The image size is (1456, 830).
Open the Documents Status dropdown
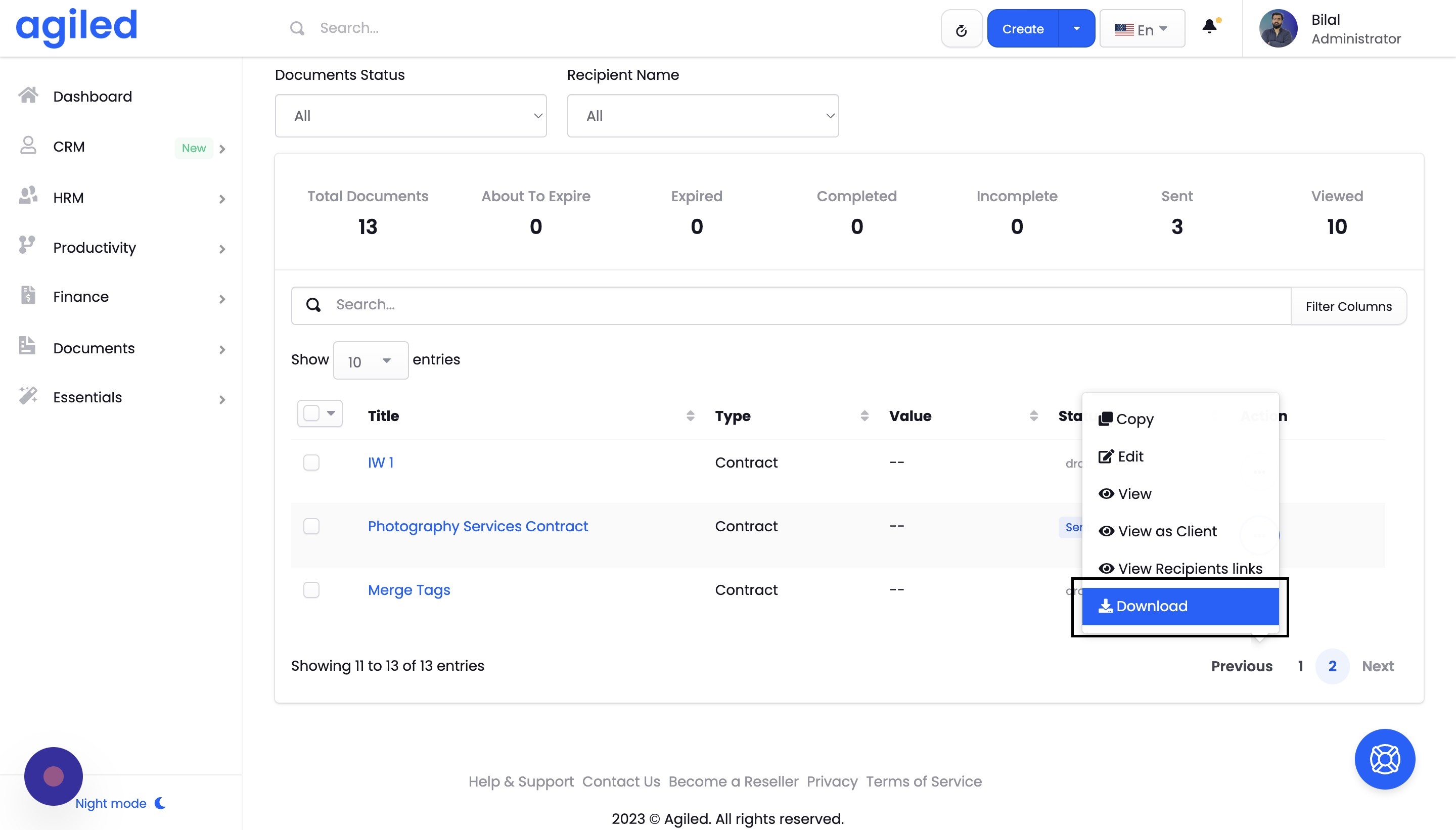(x=411, y=116)
